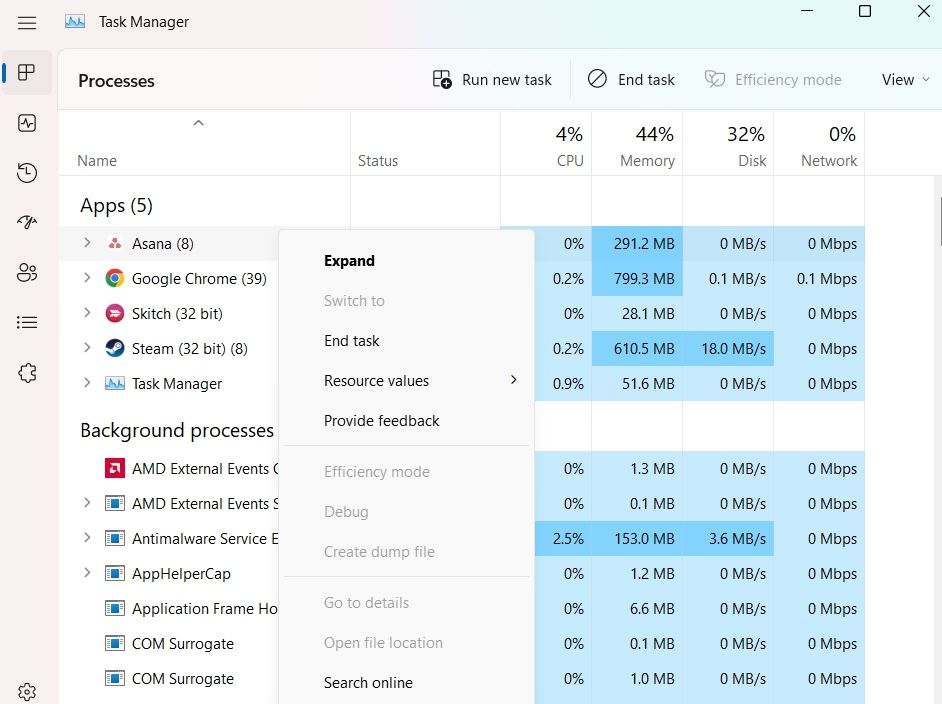
Task: Open the App history view icon
Action: point(27,172)
